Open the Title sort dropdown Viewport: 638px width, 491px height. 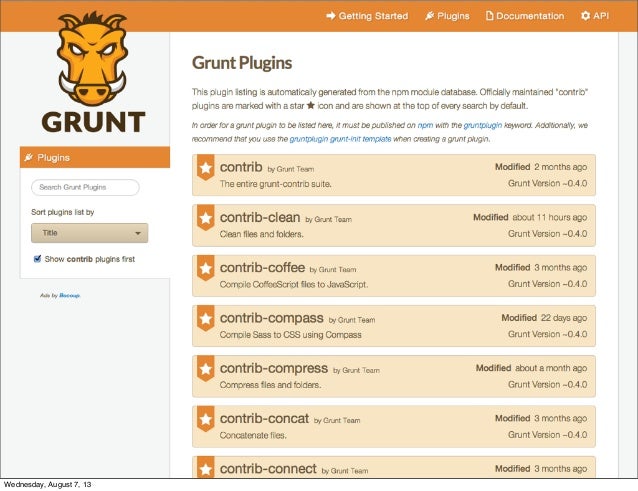coord(90,233)
